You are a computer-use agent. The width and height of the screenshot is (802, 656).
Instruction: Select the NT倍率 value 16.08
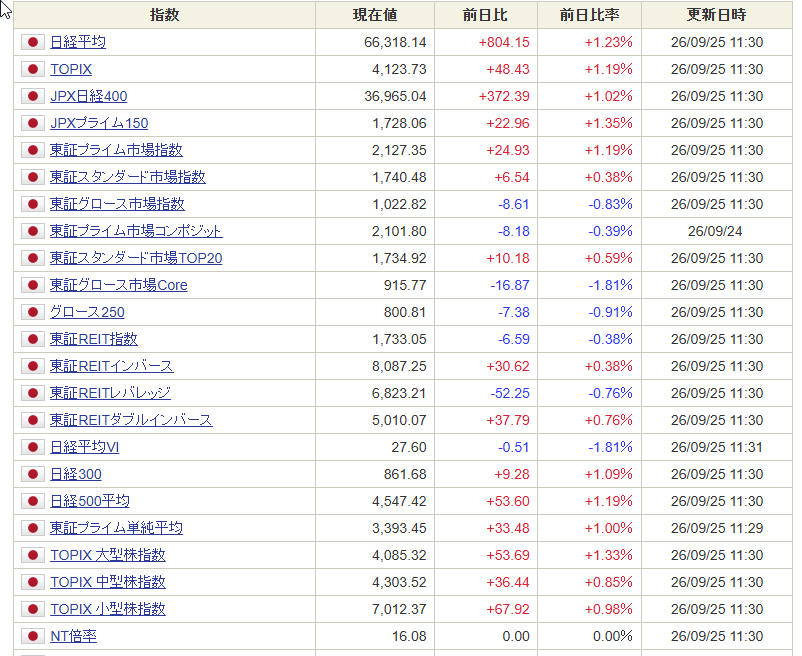(x=409, y=637)
